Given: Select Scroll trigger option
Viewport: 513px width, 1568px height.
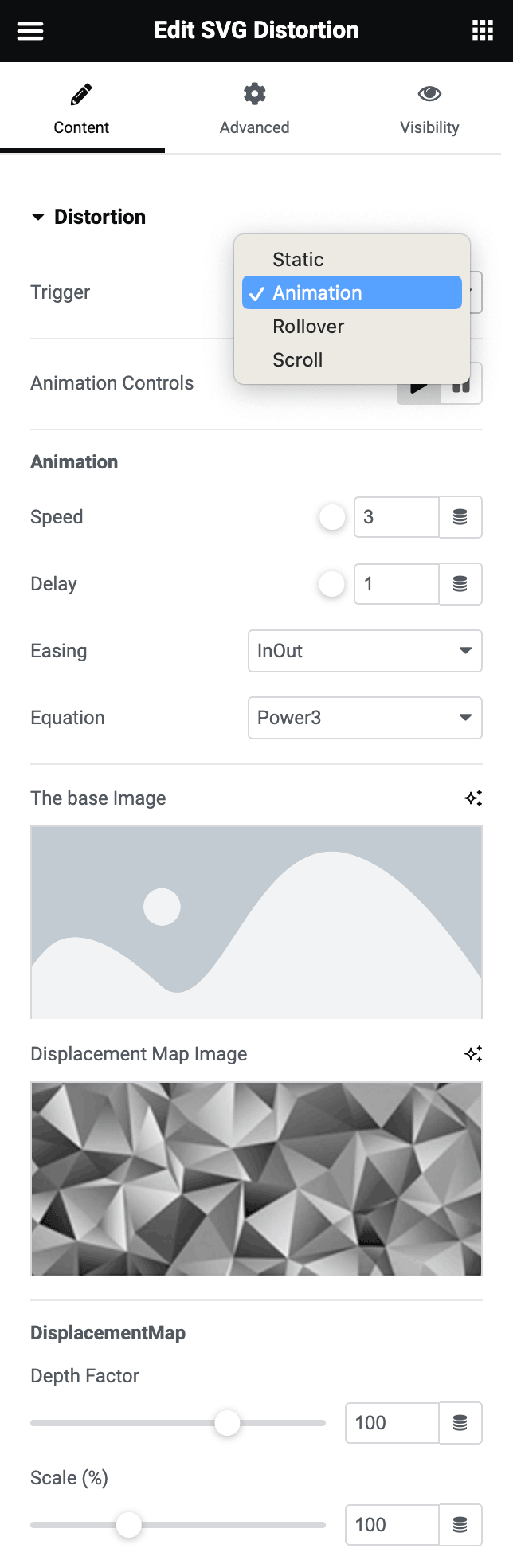Looking at the screenshot, I should pos(298,360).
